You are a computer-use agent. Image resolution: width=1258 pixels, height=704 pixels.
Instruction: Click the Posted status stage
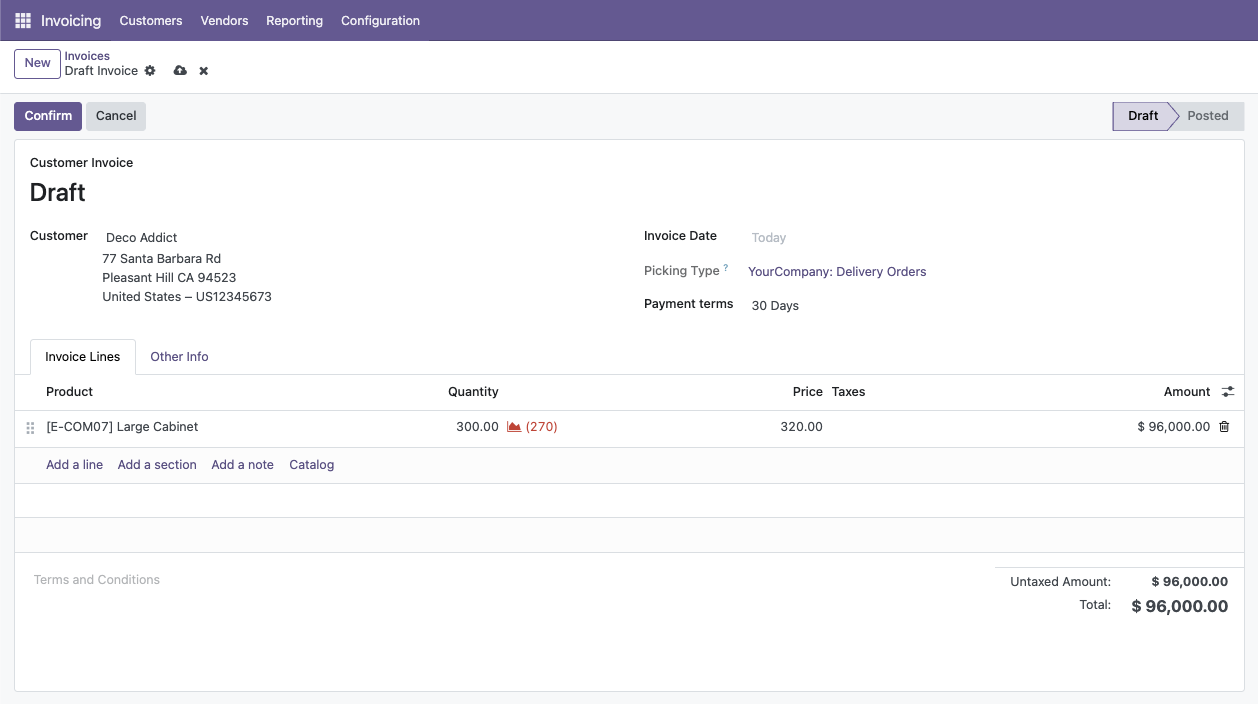pyautogui.click(x=1207, y=116)
